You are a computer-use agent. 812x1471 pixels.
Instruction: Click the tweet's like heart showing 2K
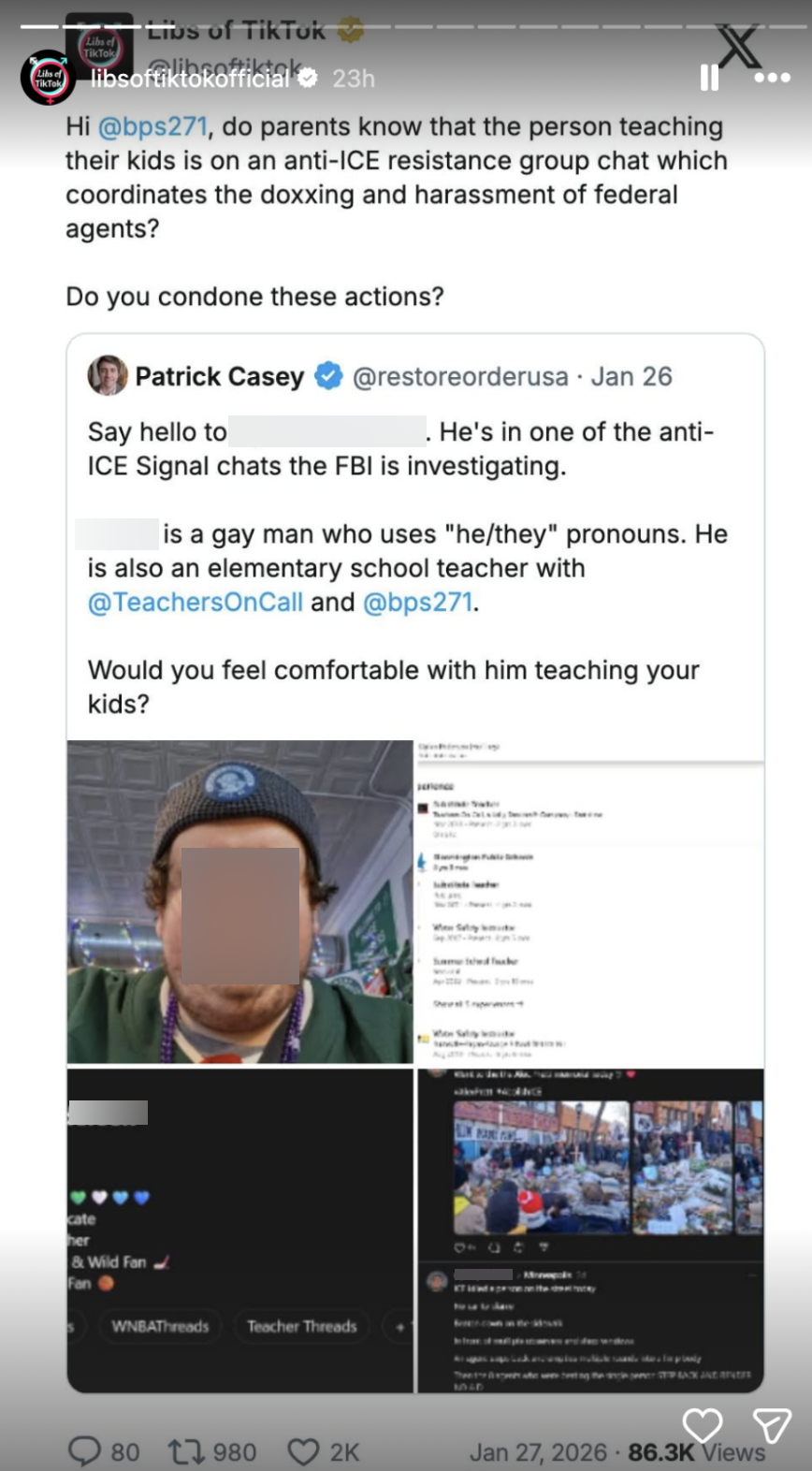pyautogui.click(x=303, y=1451)
